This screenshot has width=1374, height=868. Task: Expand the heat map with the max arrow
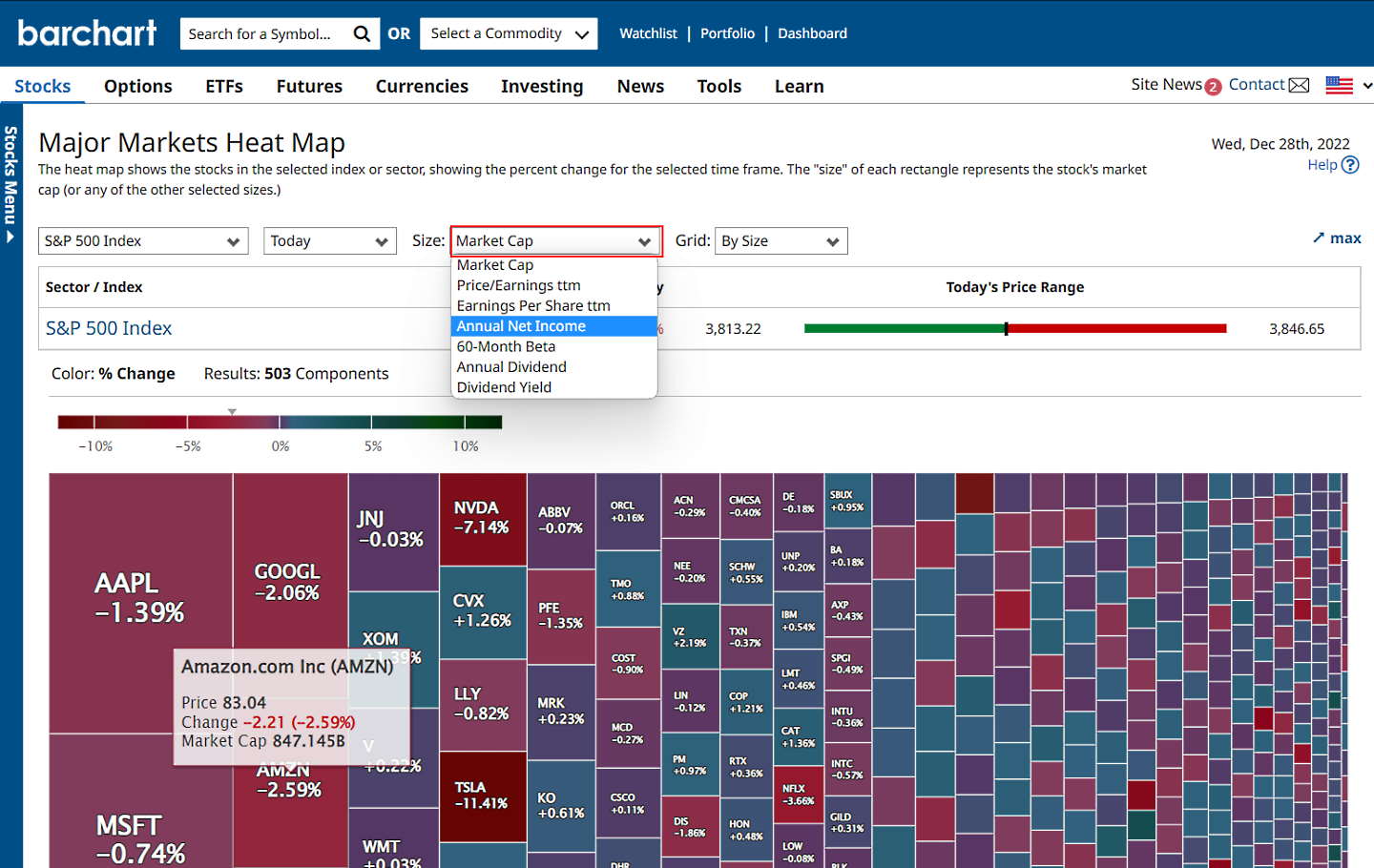(x=1336, y=238)
